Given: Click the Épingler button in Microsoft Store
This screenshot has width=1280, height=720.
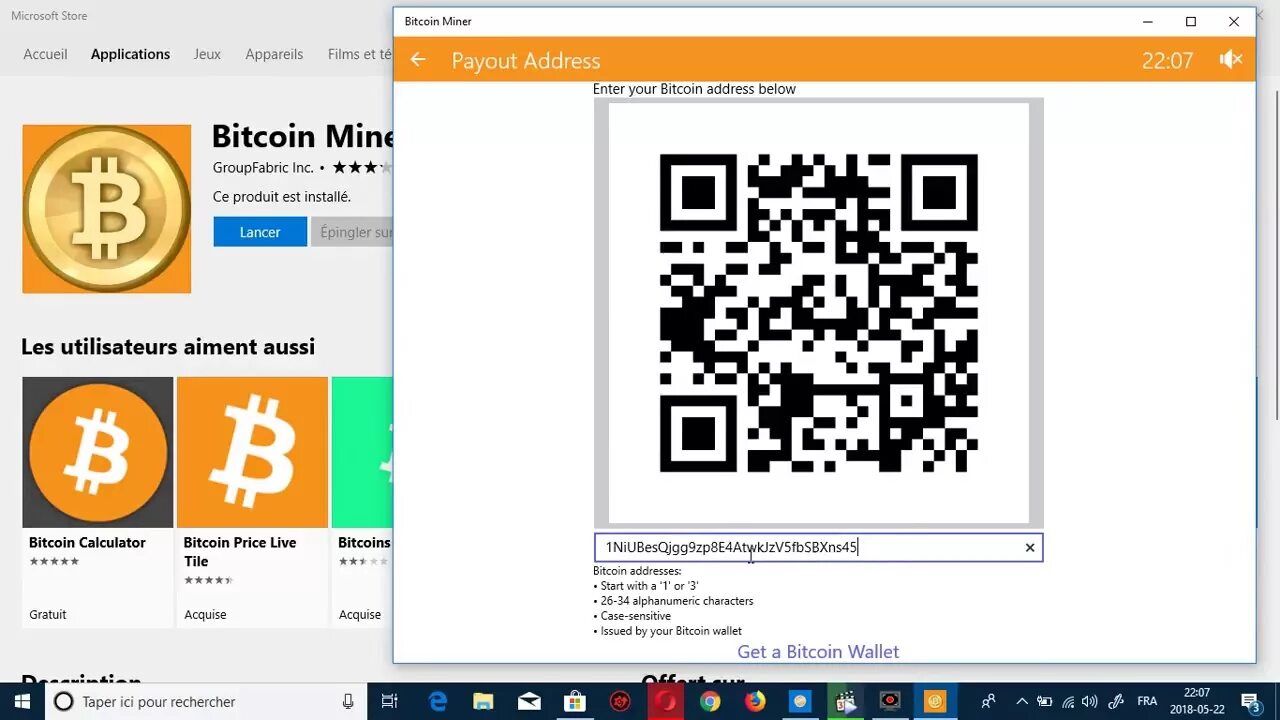Looking at the screenshot, I should [x=352, y=232].
